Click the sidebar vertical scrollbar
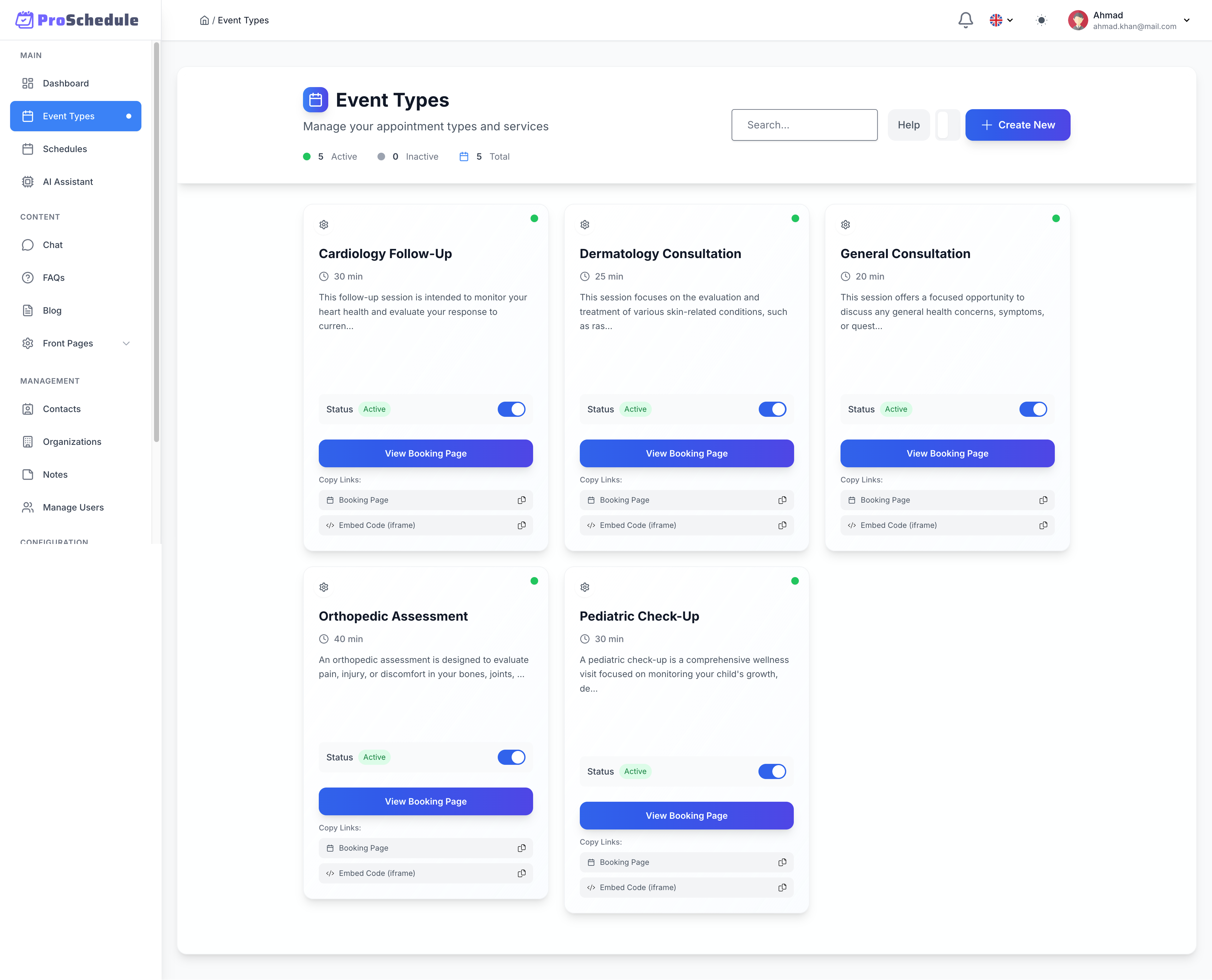 [157, 243]
